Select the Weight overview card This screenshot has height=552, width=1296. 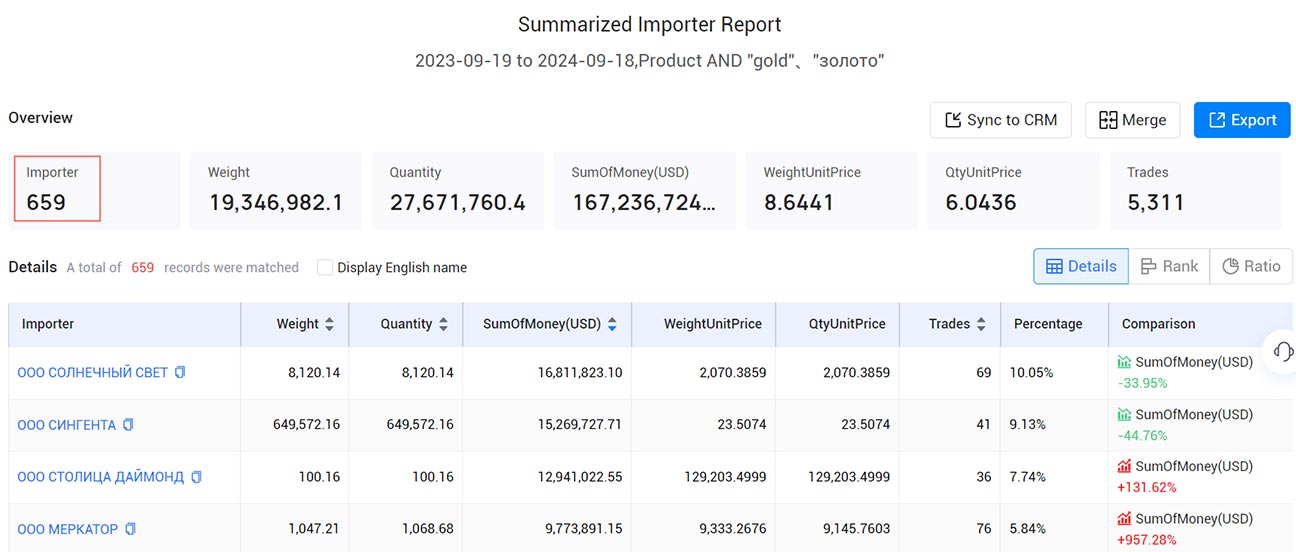(276, 190)
